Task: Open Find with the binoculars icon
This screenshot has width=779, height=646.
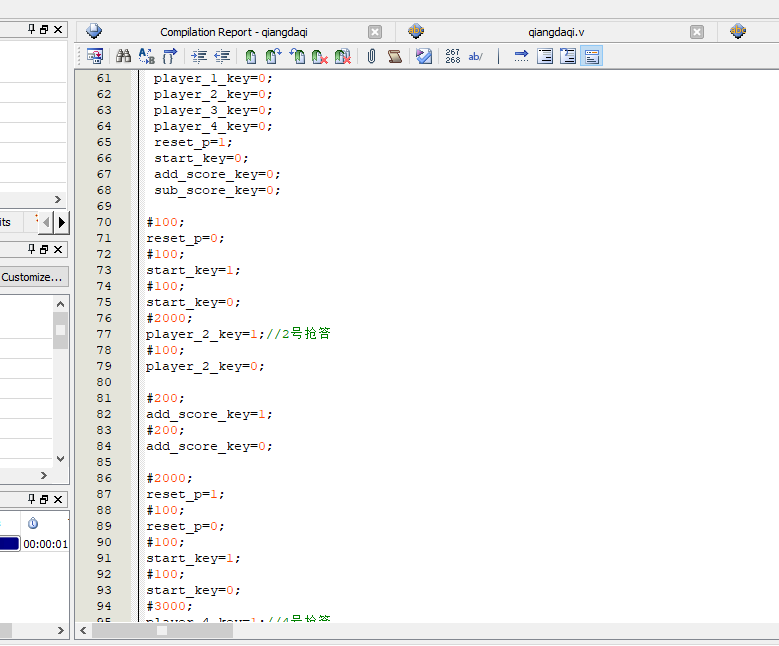Action: pyautogui.click(x=123, y=56)
